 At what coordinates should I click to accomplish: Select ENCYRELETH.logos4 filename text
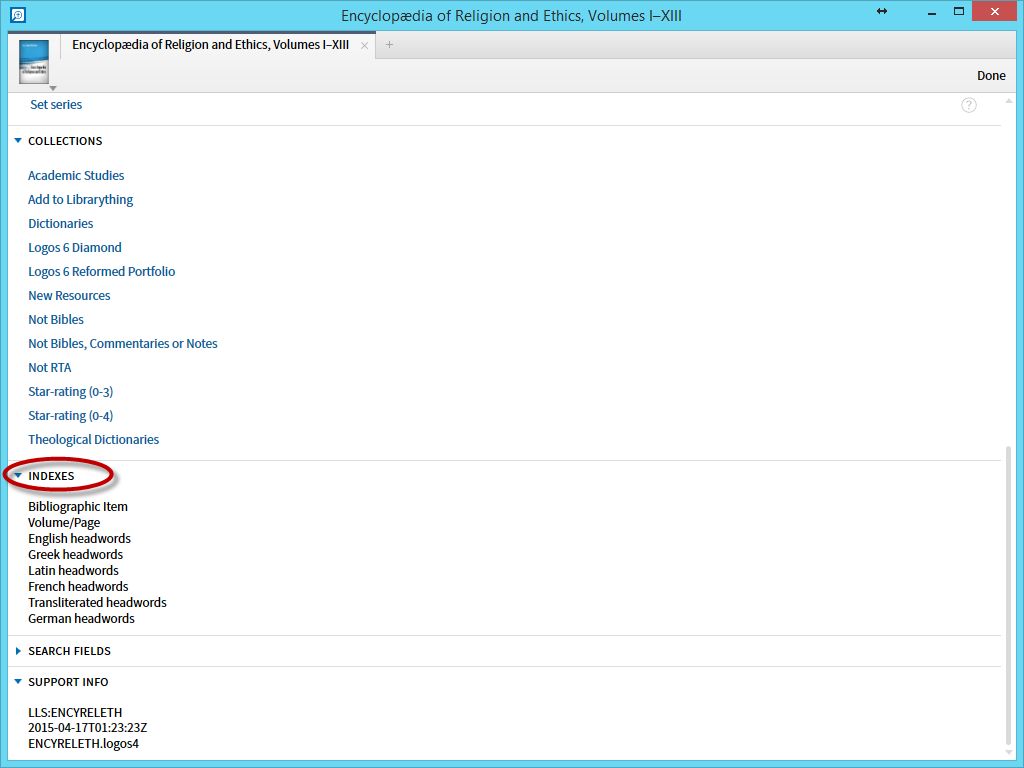[x=83, y=743]
